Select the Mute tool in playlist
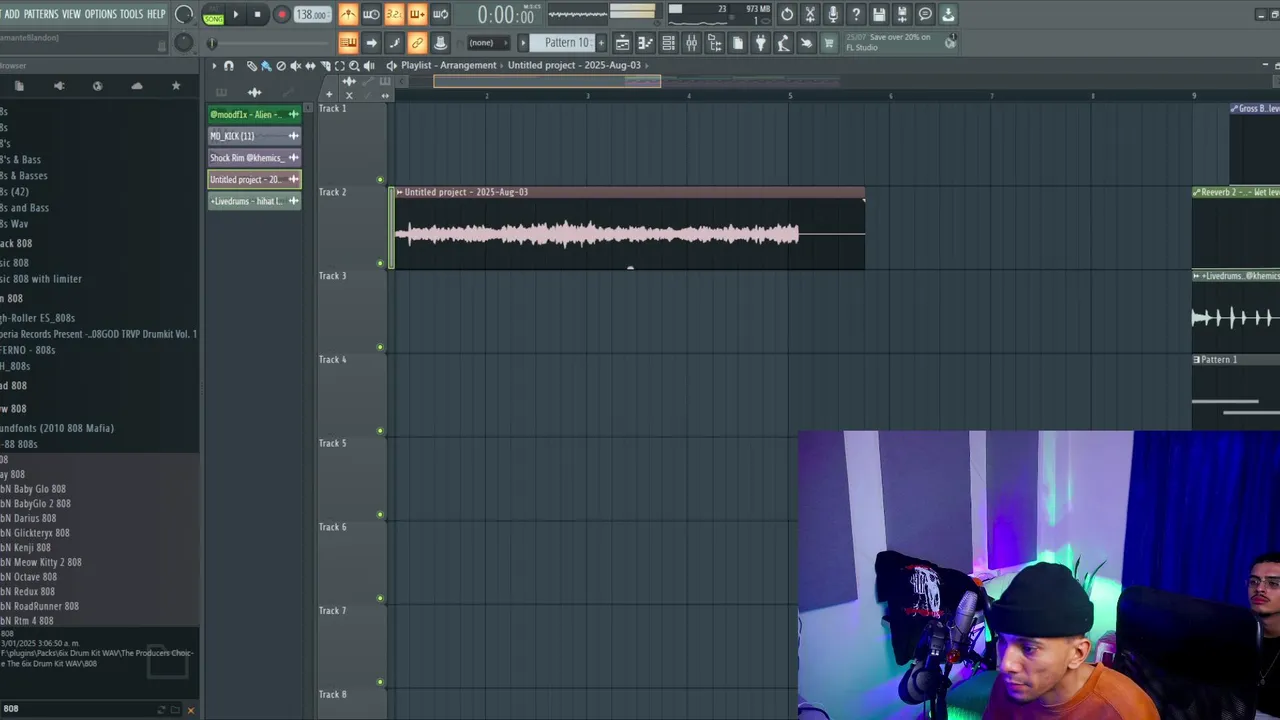Screen dimensions: 1280x720 click(x=295, y=65)
